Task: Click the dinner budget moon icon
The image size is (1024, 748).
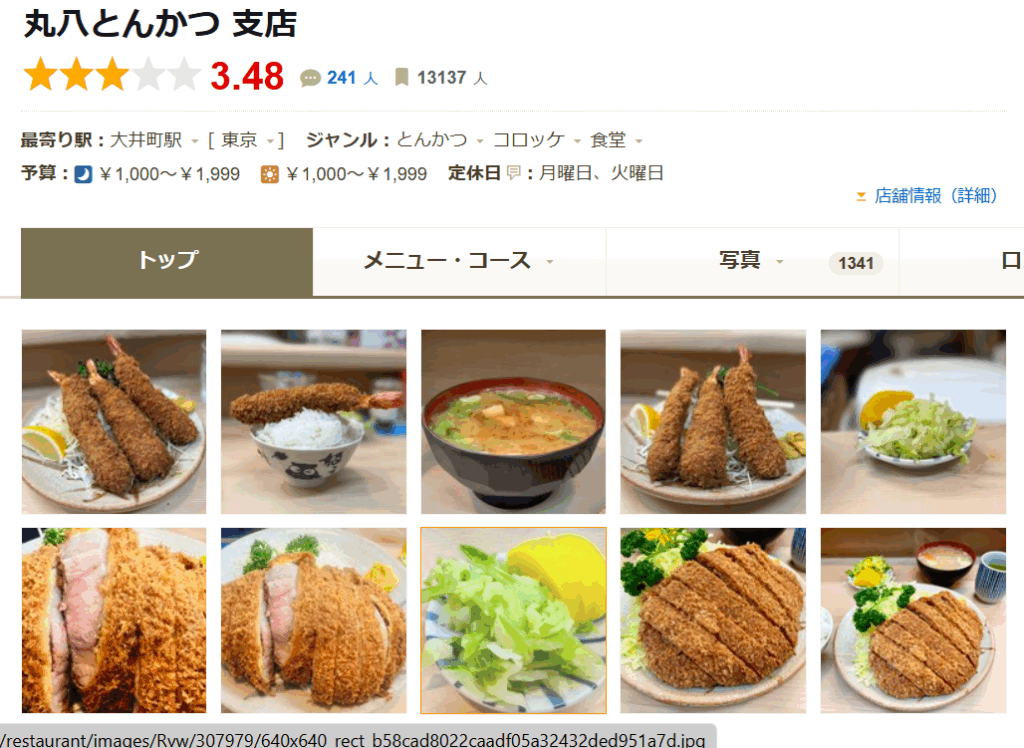Action: click(83, 174)
